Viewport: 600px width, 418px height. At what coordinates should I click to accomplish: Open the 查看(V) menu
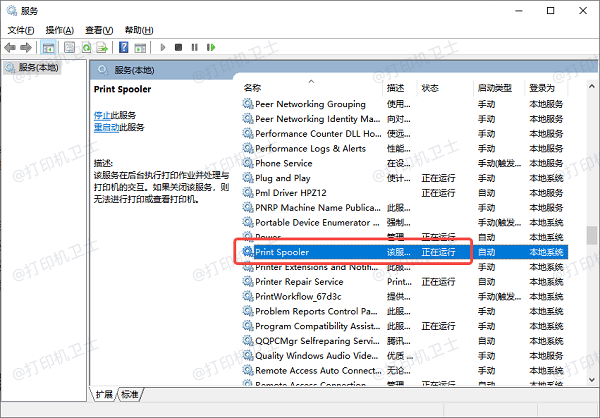[100, 30]
